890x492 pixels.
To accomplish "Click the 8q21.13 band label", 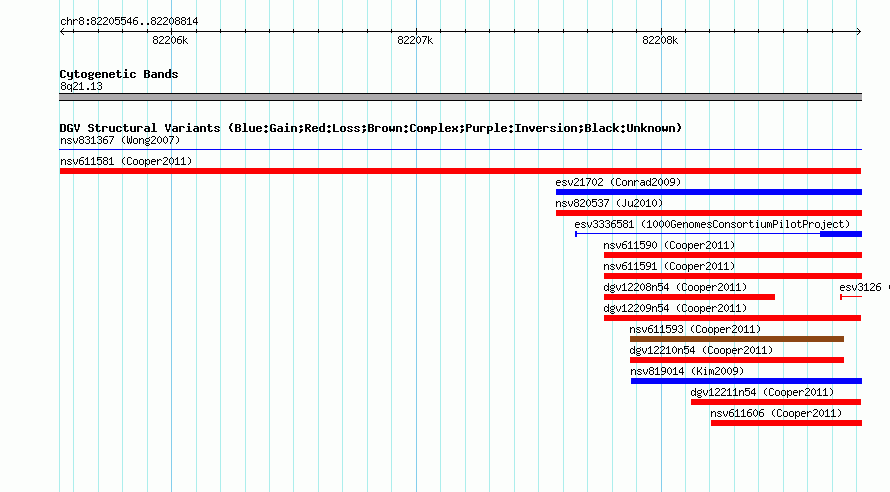I will (81, 86).
